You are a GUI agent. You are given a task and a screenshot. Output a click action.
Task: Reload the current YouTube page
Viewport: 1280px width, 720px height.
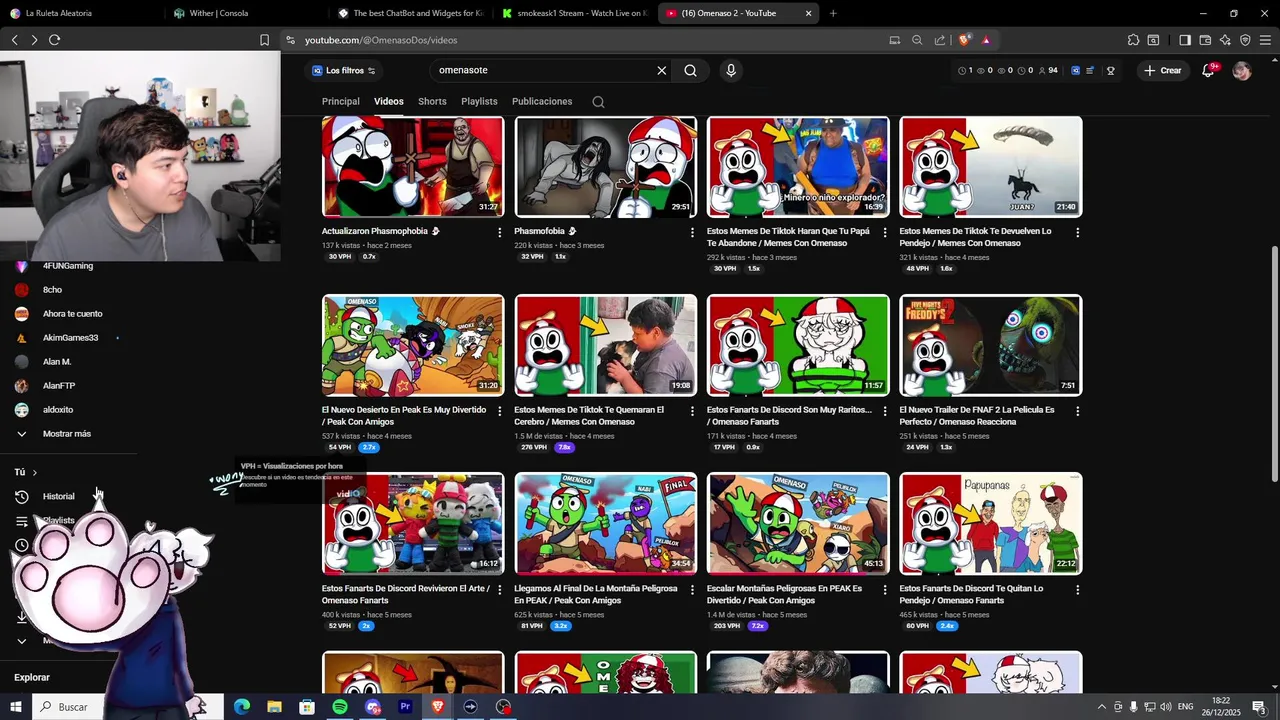[x=54, y=40]
